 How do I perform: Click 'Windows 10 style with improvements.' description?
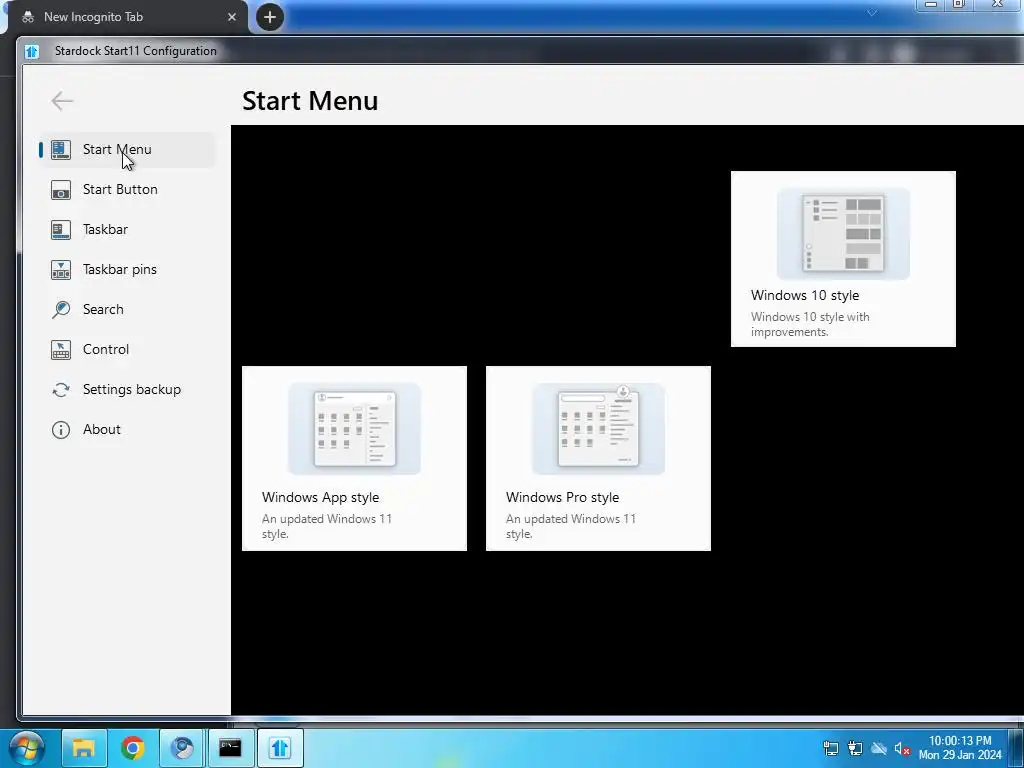click(x=810, y=324)
